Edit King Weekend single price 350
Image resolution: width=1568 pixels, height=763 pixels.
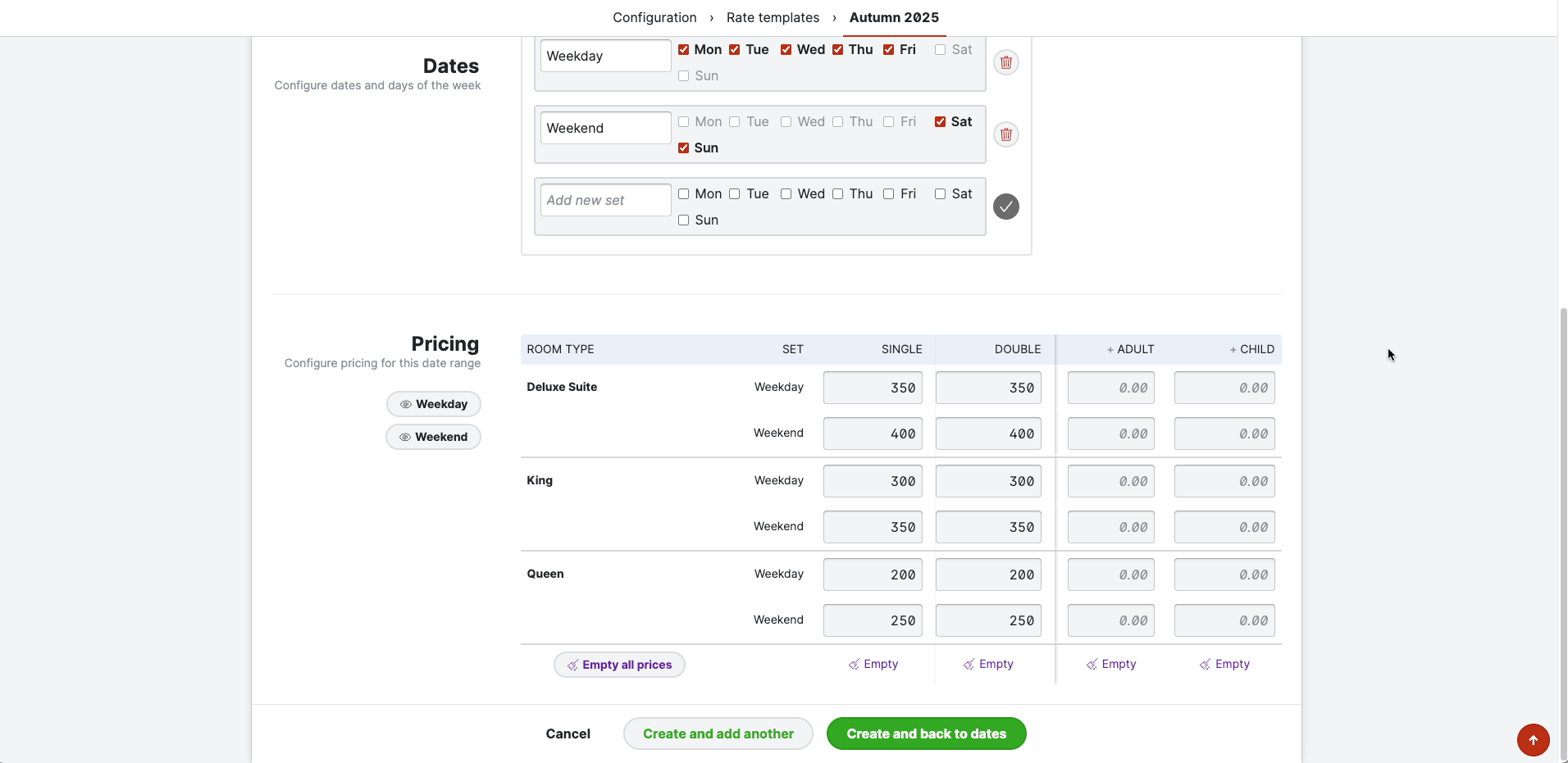[x=873, y=527]
